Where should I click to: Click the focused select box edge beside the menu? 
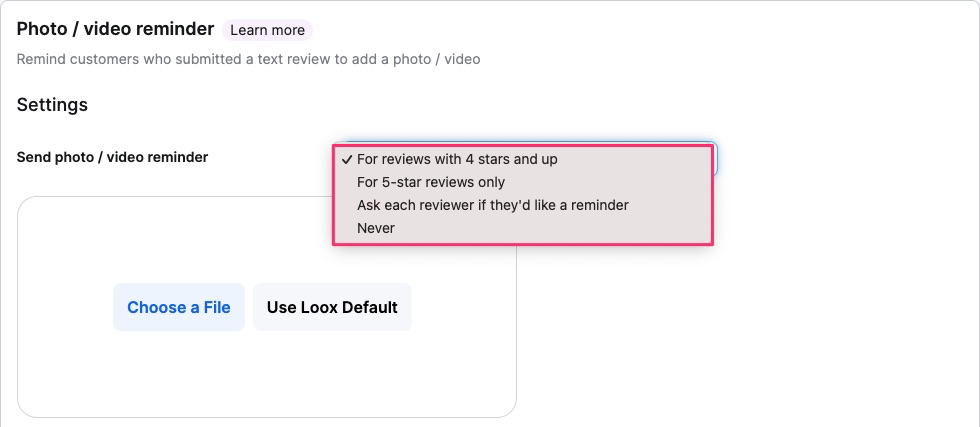click(715, 159)
